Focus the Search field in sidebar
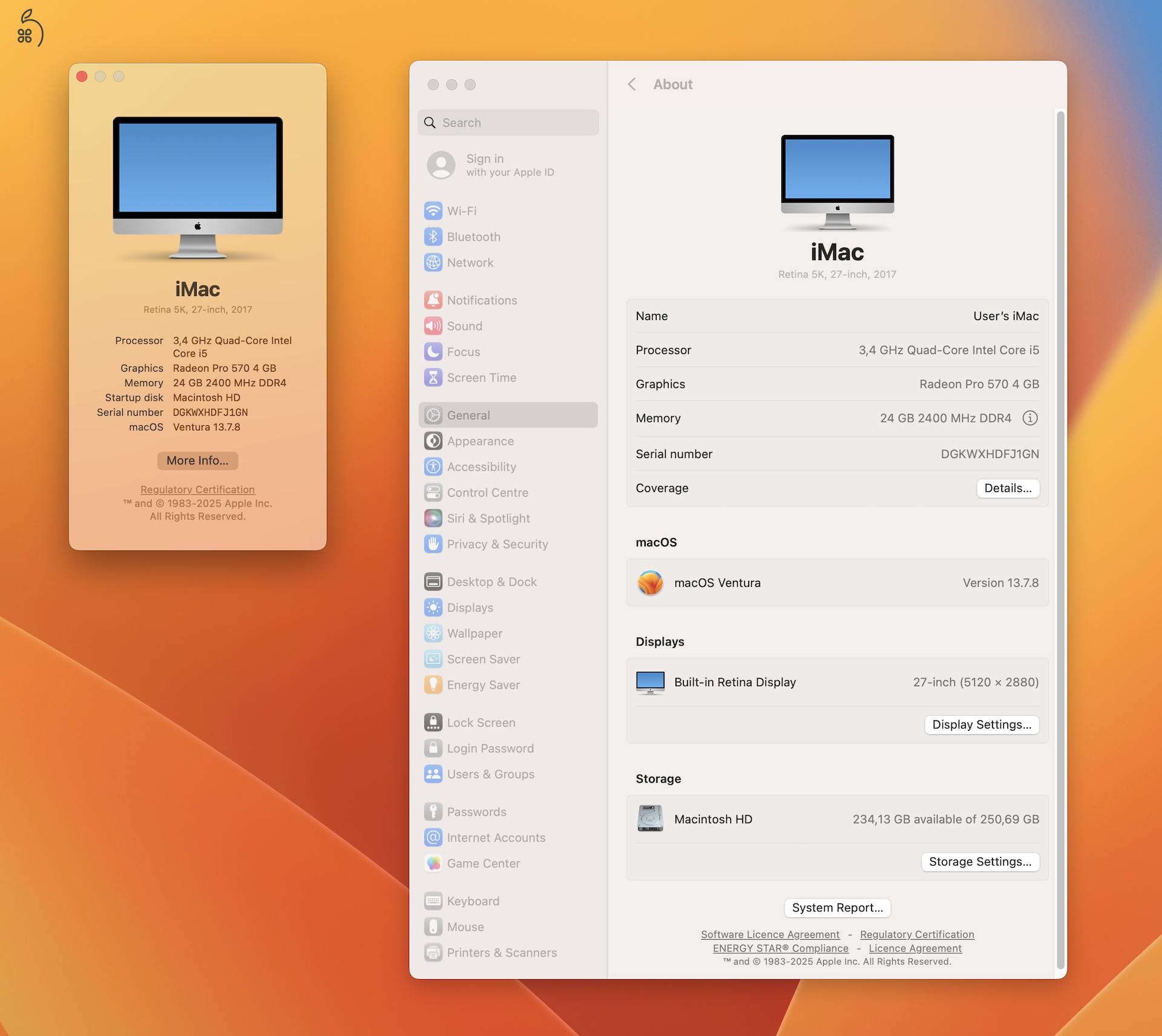 pyautogui.click(x=508, y=123)
